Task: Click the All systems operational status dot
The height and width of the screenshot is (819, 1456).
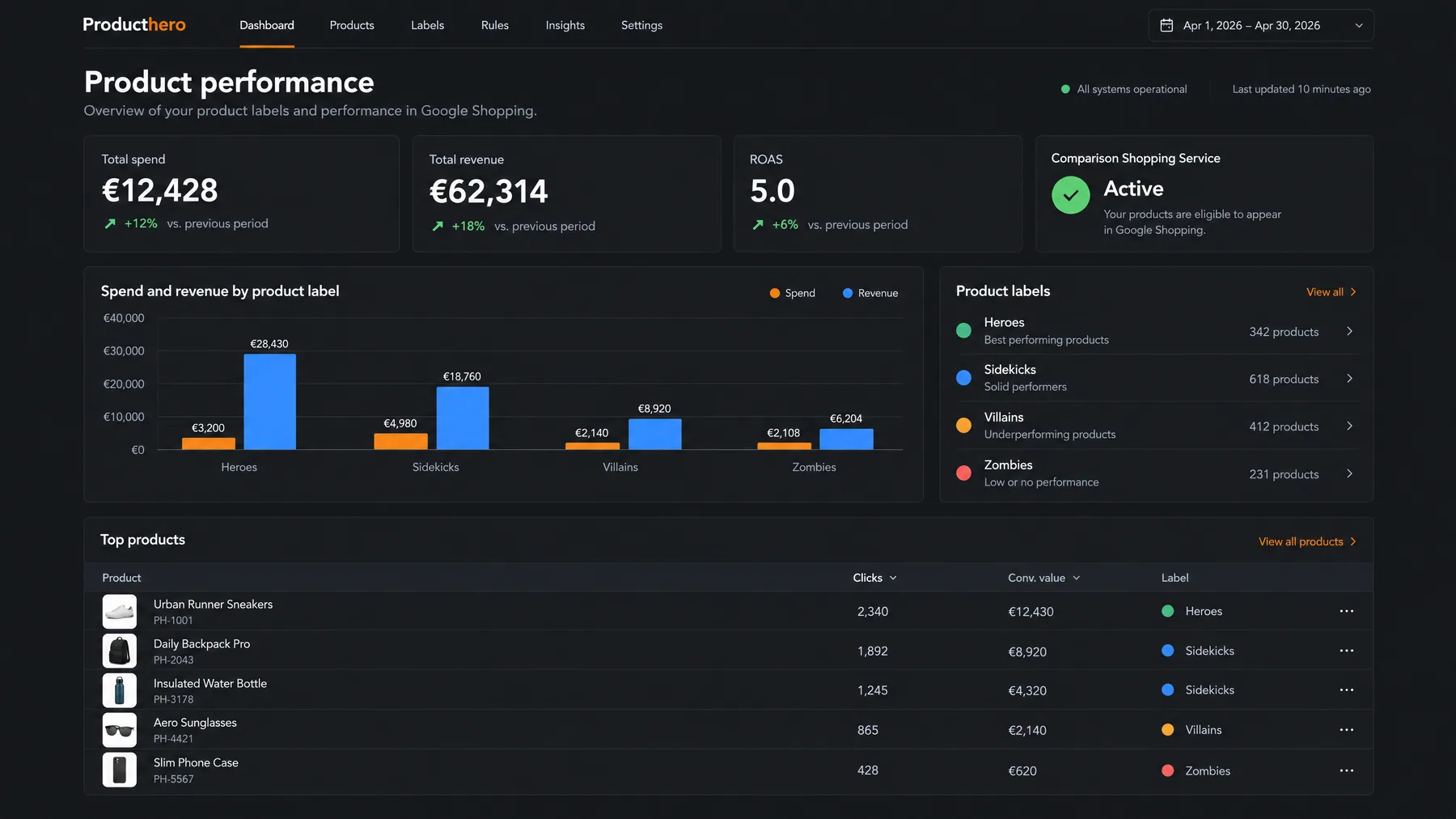Action: [x=1065, y=89]
